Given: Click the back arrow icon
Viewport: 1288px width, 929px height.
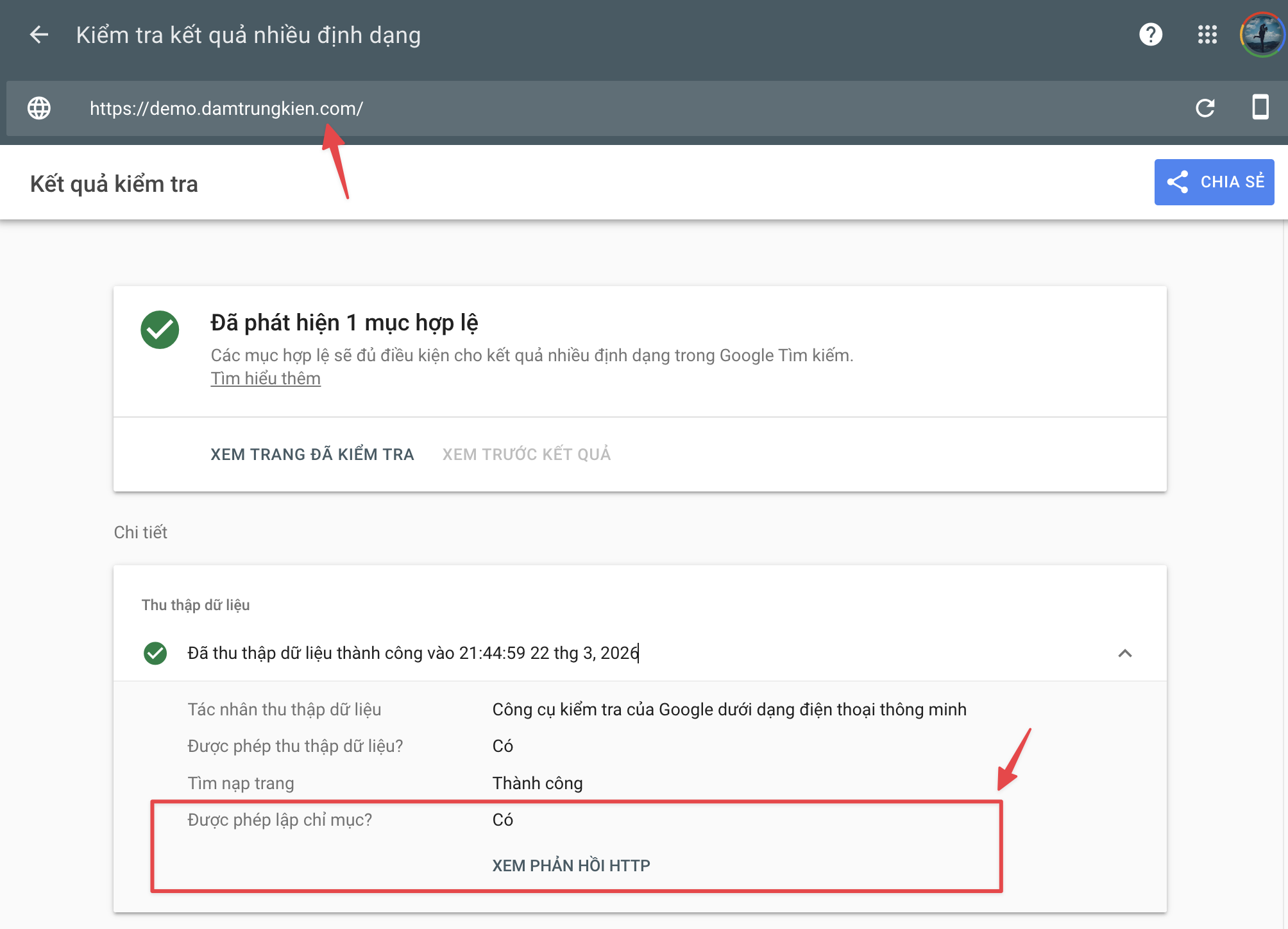Looking at the screenshot, I should [x=39, y=35].
